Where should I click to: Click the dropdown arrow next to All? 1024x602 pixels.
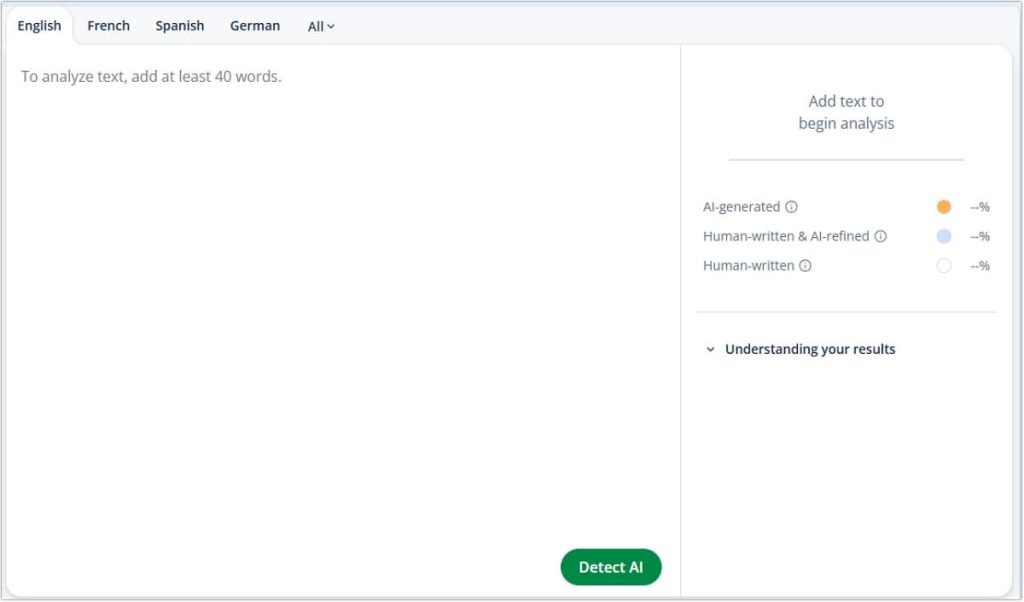pos(331,26)
